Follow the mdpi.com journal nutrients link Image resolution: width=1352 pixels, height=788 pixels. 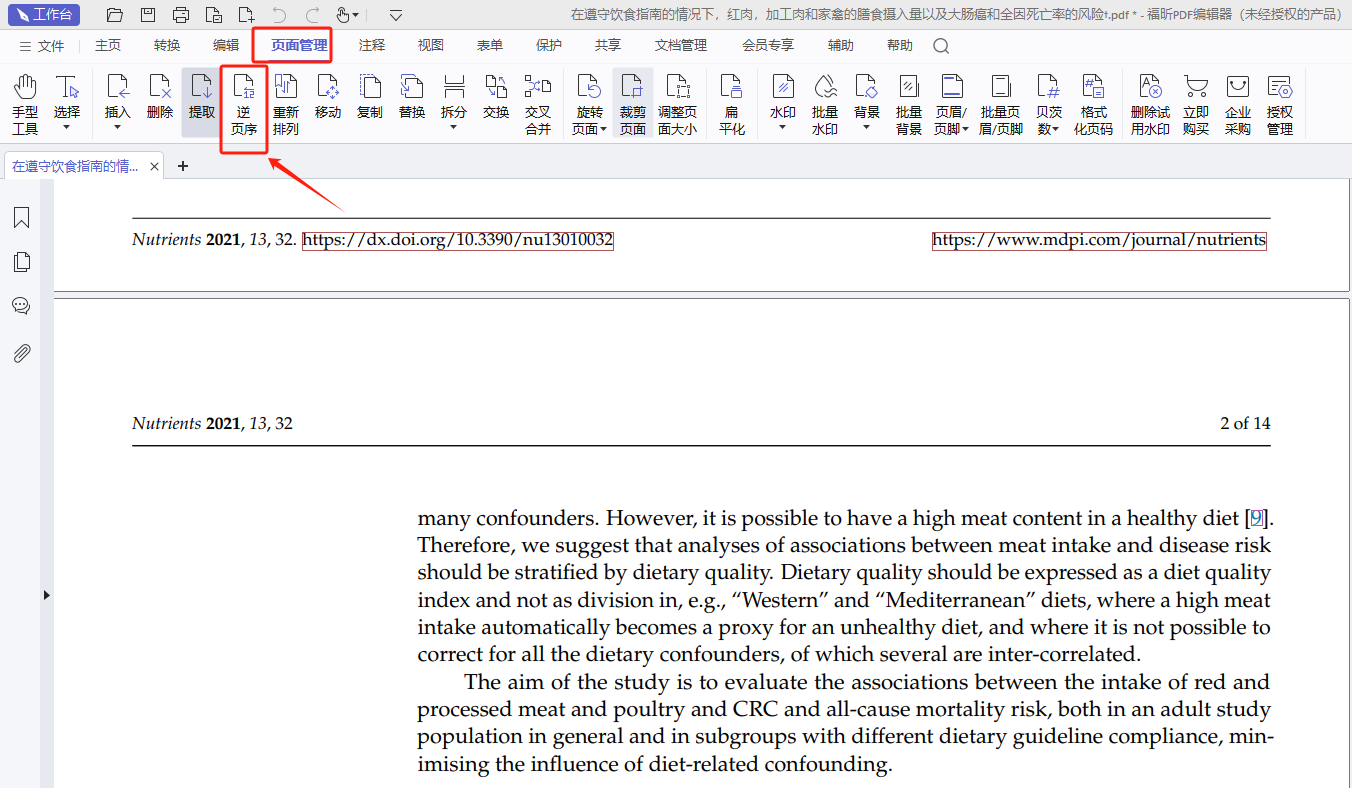(1098, 240)
